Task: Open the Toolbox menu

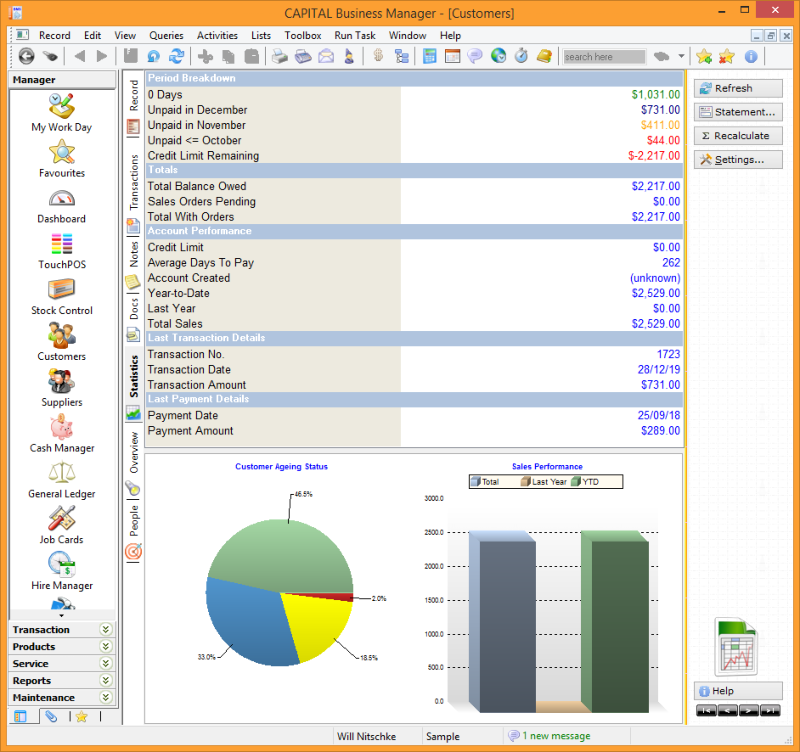Action: click(303, 35)
